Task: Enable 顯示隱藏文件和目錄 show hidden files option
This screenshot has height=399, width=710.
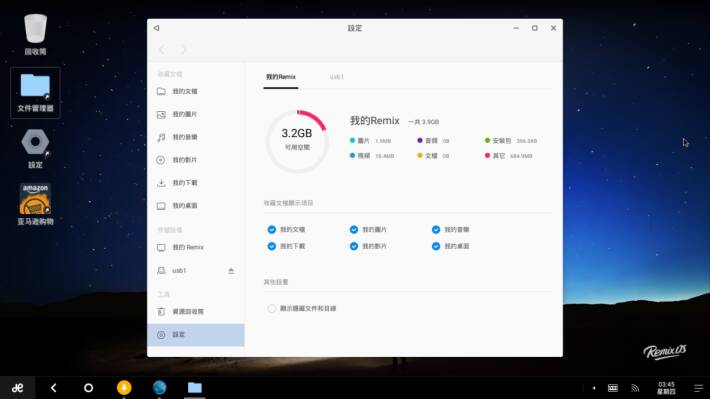Action: tap(272, 308)
